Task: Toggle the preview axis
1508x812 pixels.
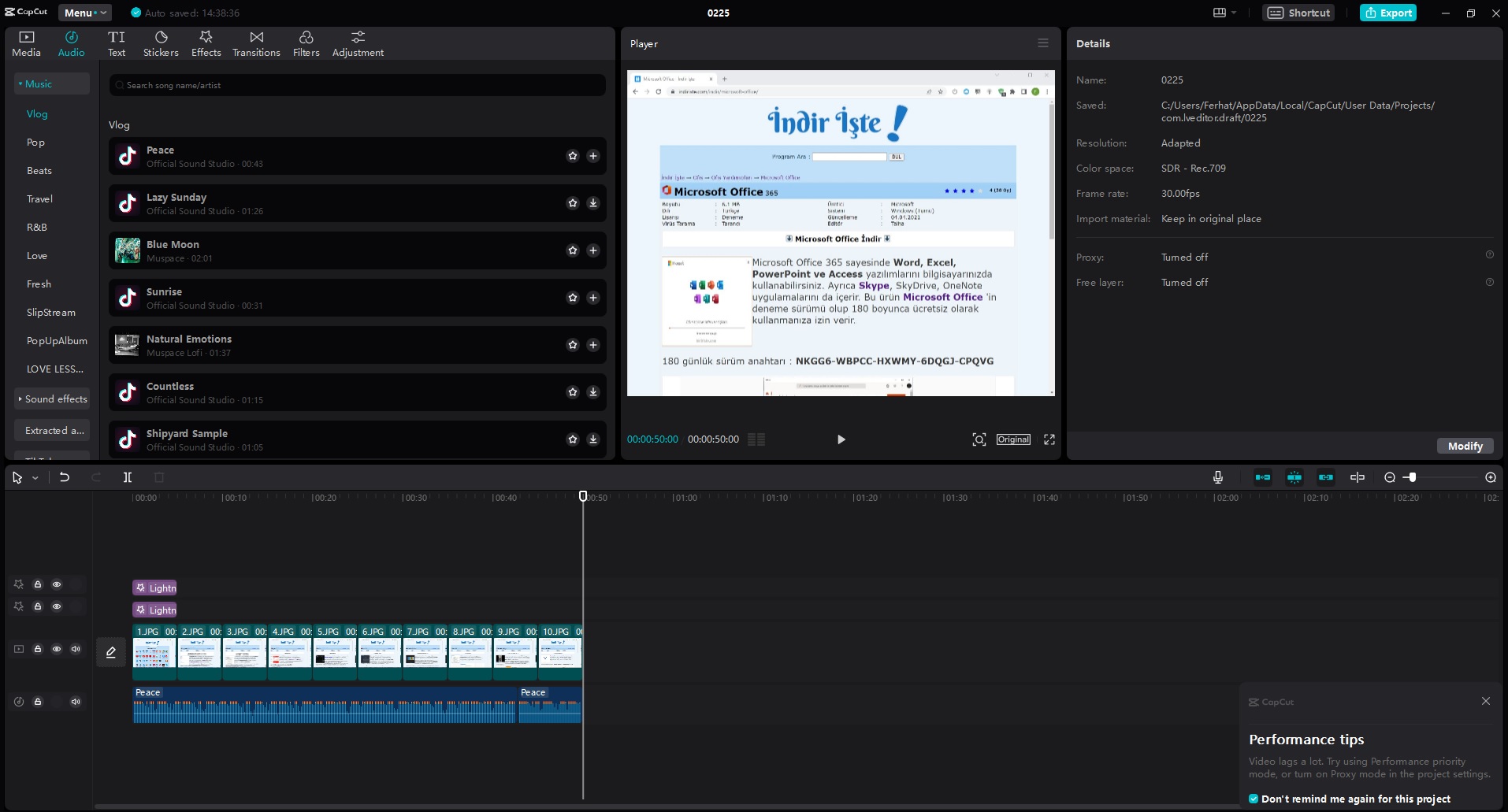Action: (x=1358, y=477)
